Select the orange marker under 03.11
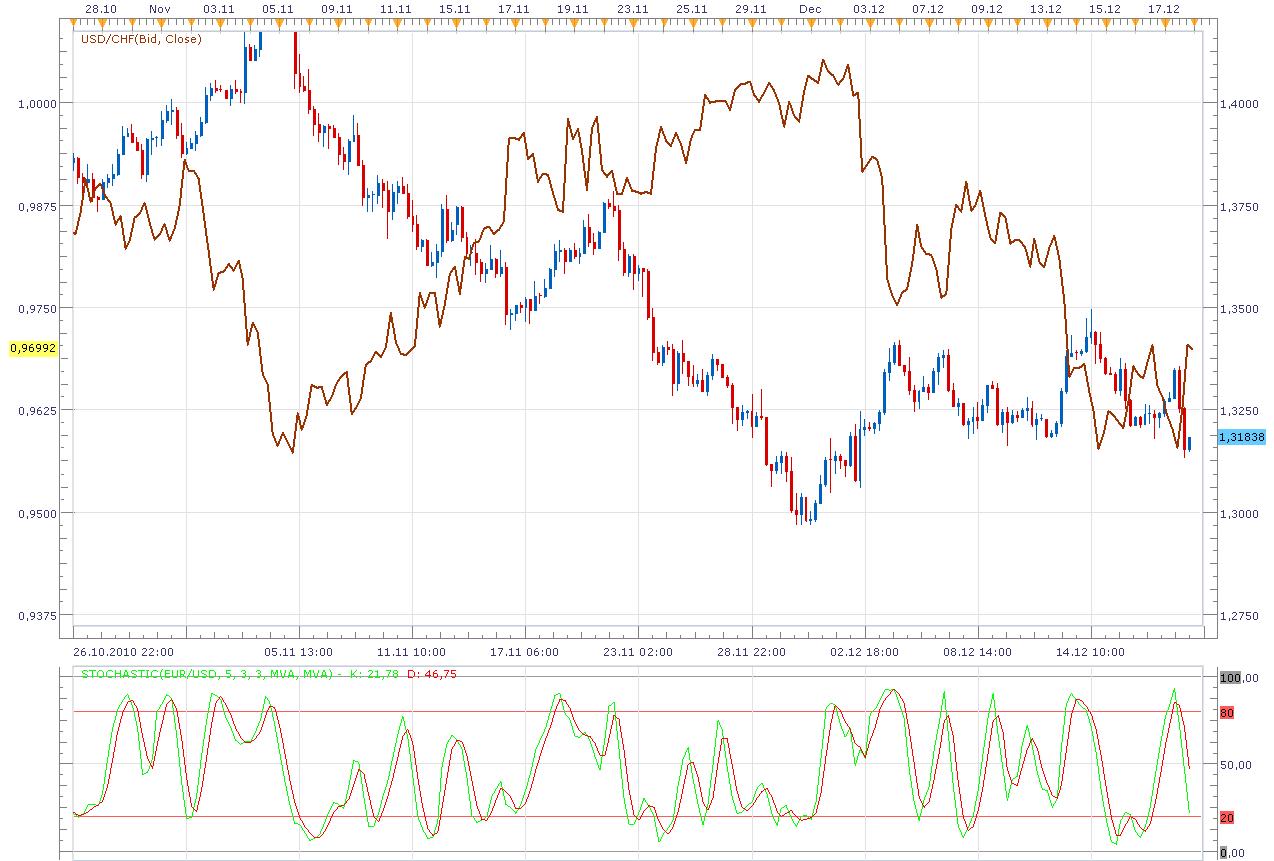Image resolution: width=1274 pixels, height=861 pixels. coord(218,21)
